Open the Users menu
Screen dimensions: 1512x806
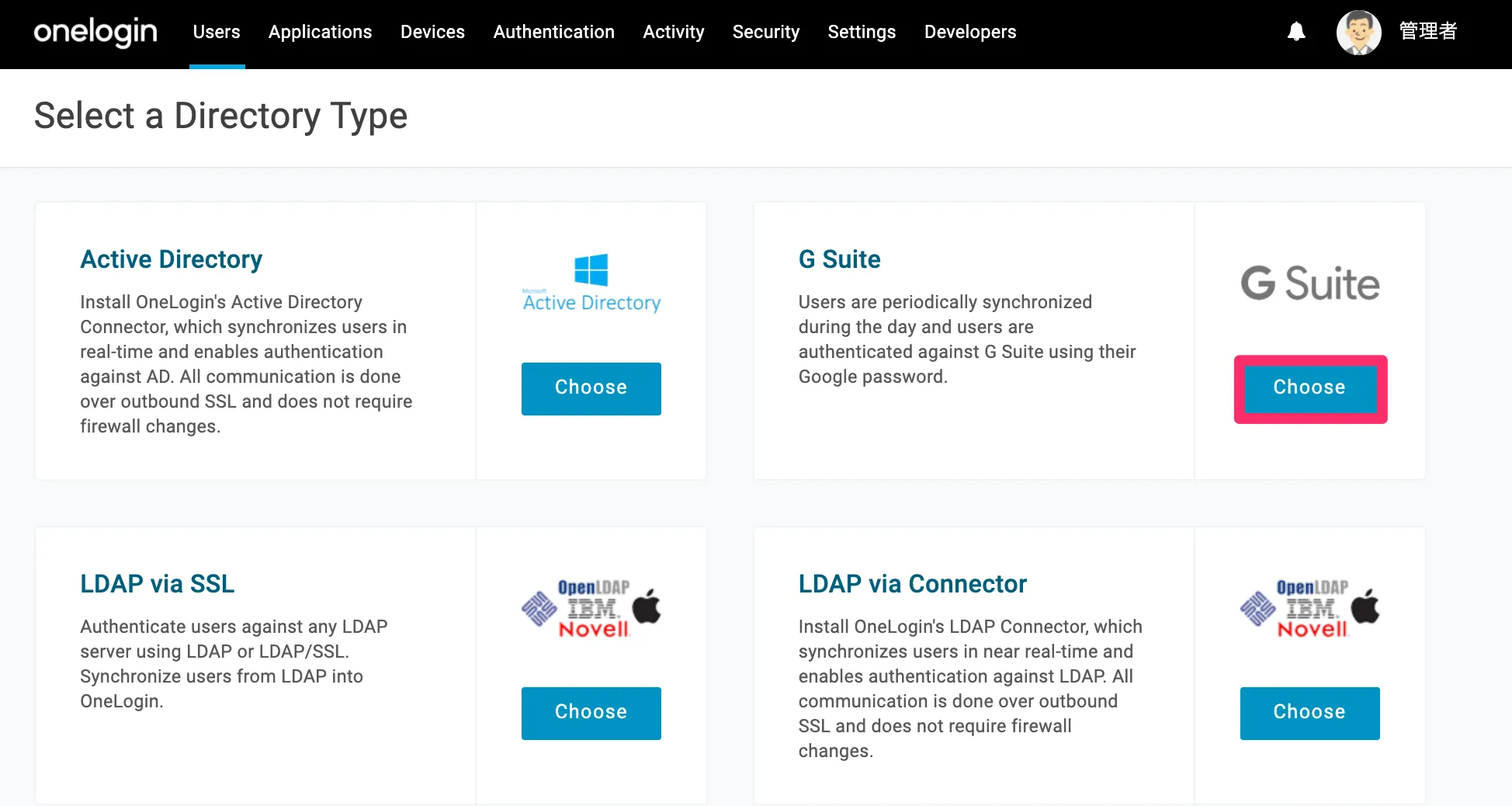pos(217,32)
